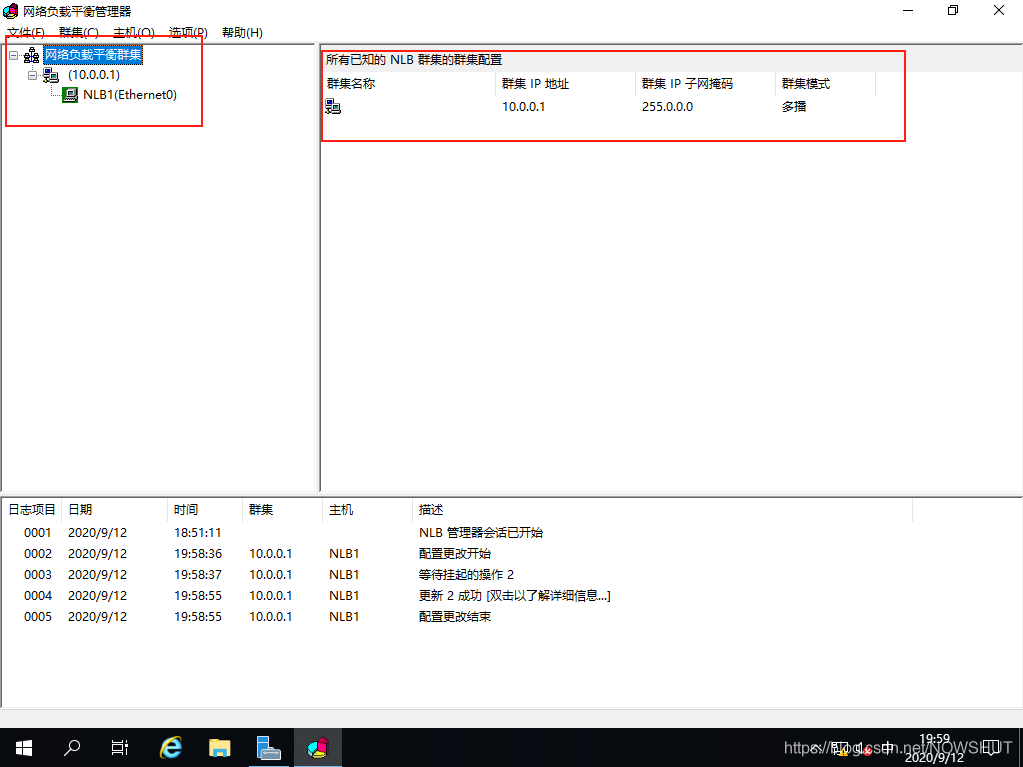
Task: Select log entry 0004 更新 2 成功
Action: click(x=514, y=596)
